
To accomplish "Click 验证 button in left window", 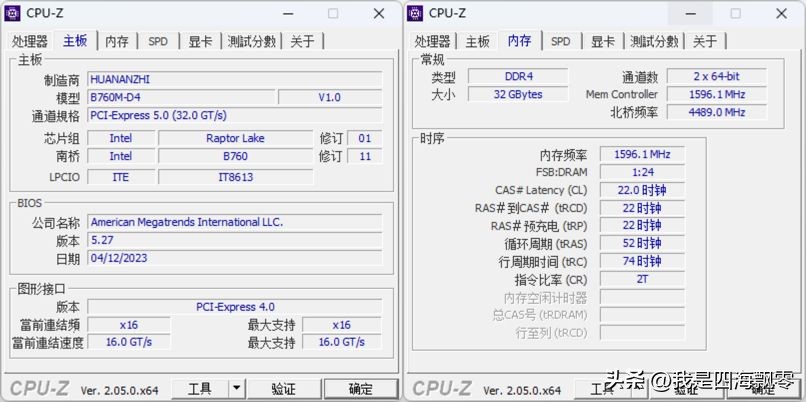I will pos(283,388).
